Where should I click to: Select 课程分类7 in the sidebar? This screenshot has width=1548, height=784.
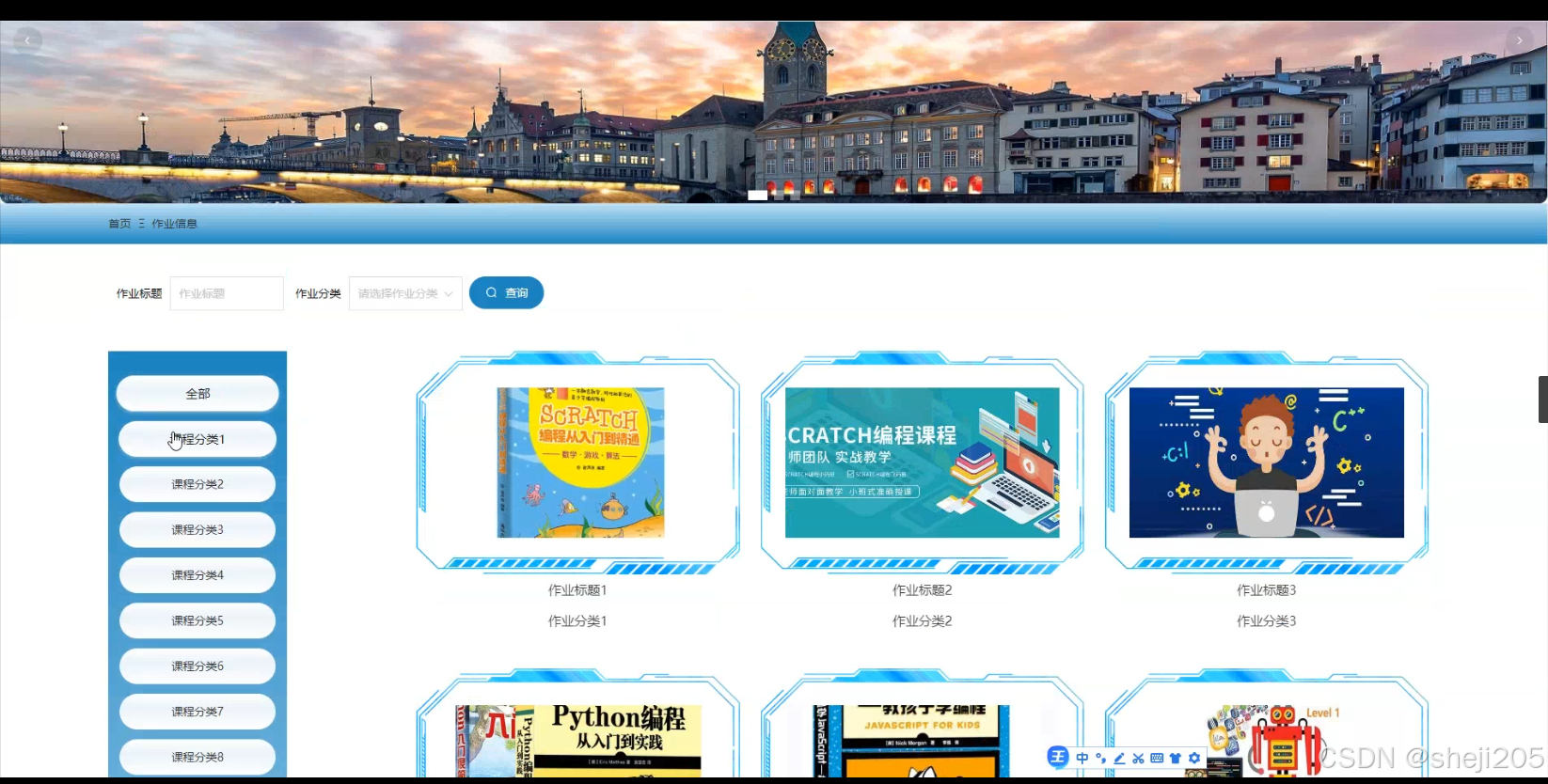(197, 712)
